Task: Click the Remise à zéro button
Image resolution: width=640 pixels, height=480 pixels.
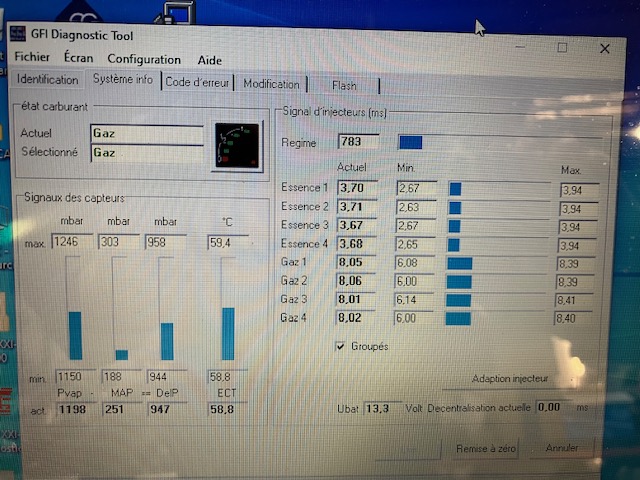Action: coord(486,449)
